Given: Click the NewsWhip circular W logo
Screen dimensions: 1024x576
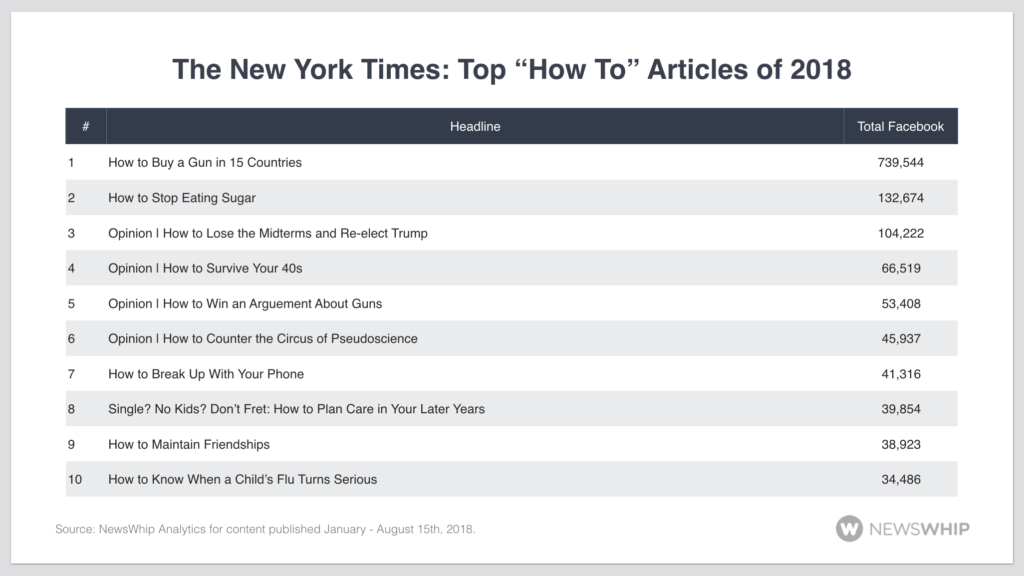Looking at the screenshot, I should point(852,530).
